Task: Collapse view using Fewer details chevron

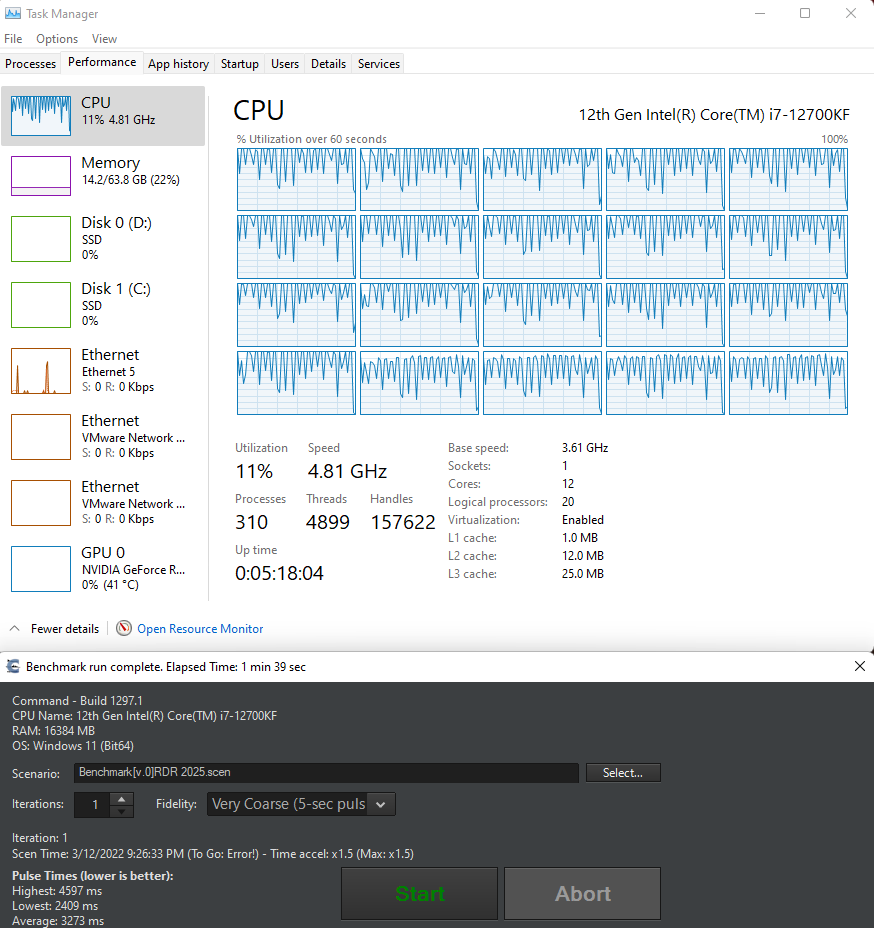Action: click(15, 629)
